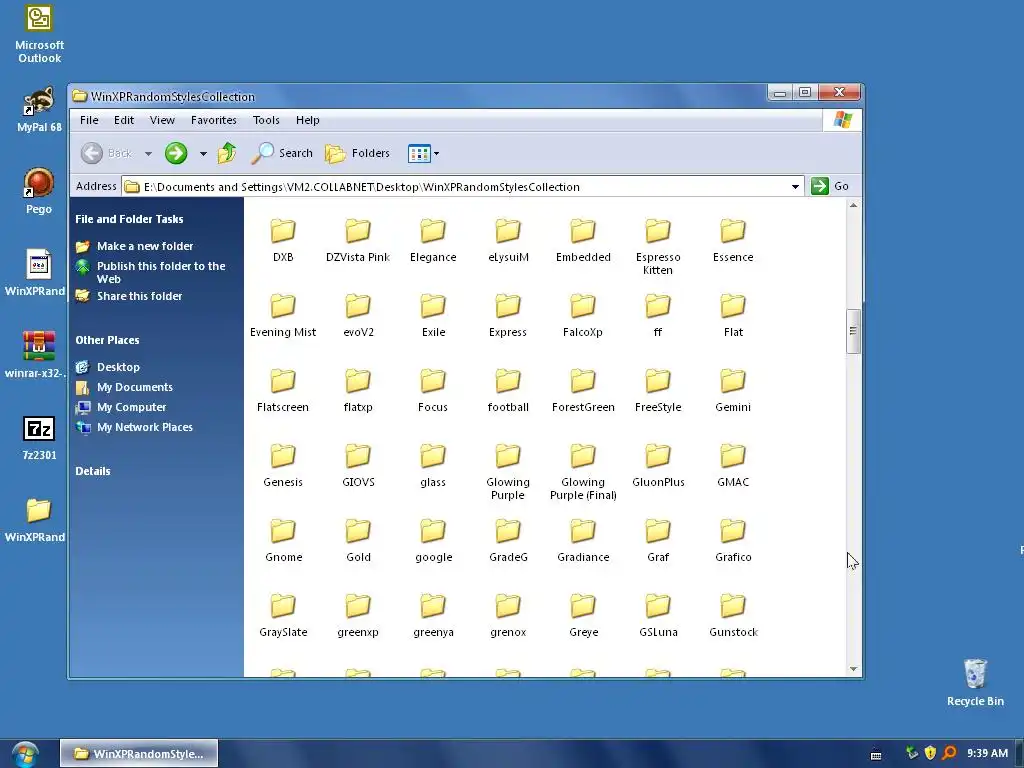Go up one folder level

pos(227,153)
